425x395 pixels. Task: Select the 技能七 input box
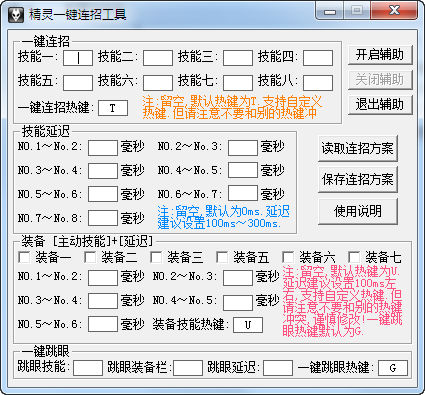pos(238,83)
